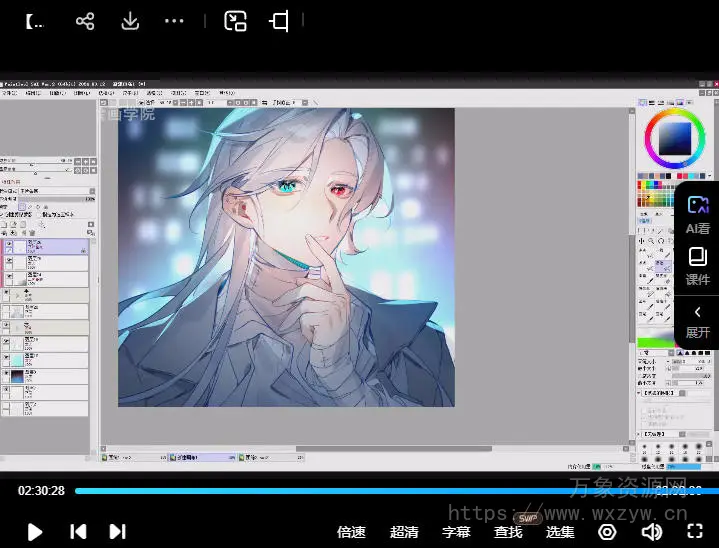Skip to the previous video
This screenshot has height=548, width=719.
pos(78,532)
